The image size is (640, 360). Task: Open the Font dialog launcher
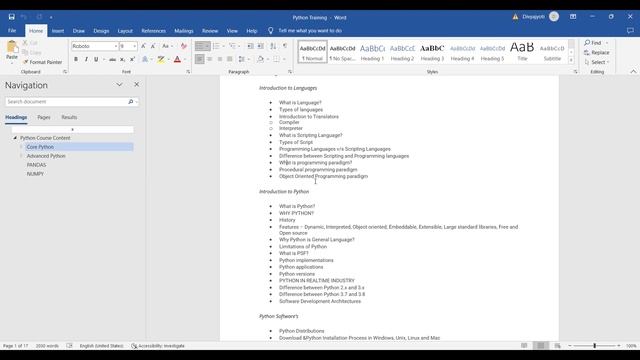[x=188, y=72]
